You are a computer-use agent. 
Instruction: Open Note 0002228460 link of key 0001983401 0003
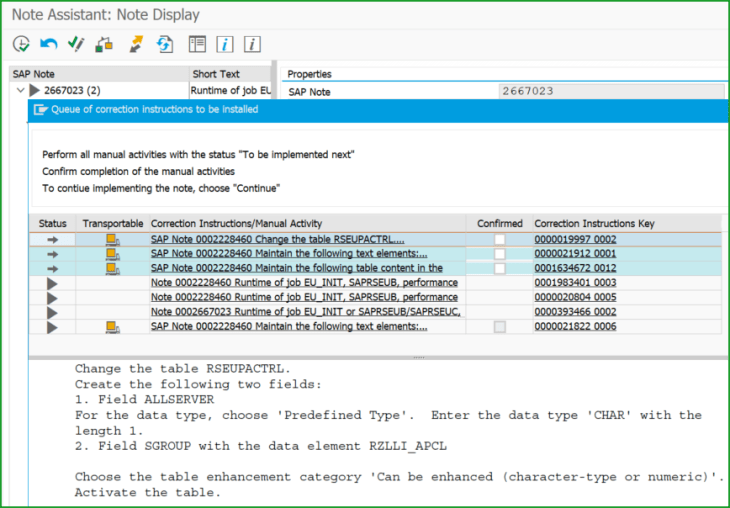304,283
